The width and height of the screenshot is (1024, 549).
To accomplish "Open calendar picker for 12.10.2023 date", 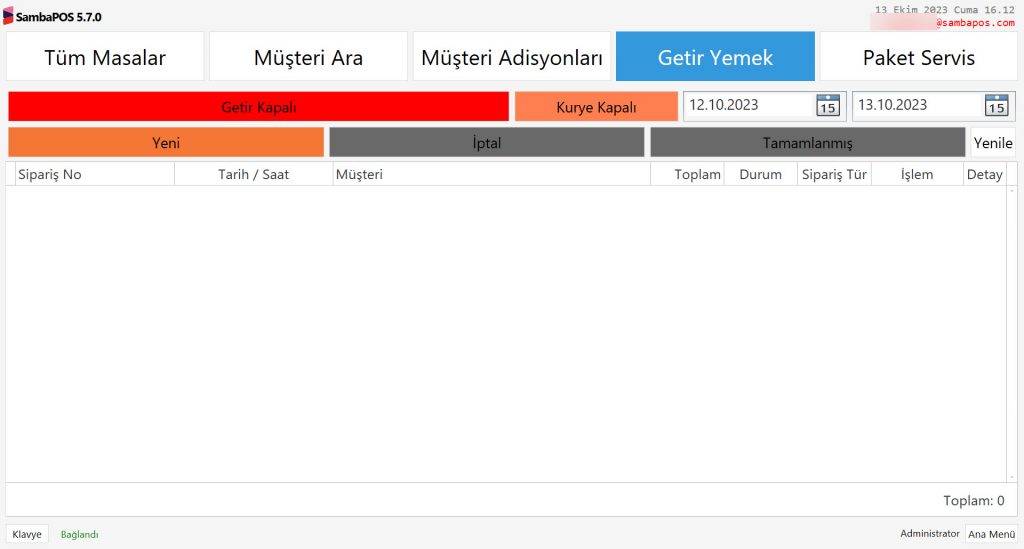I will pyautogui.click(x=827, y=106).
